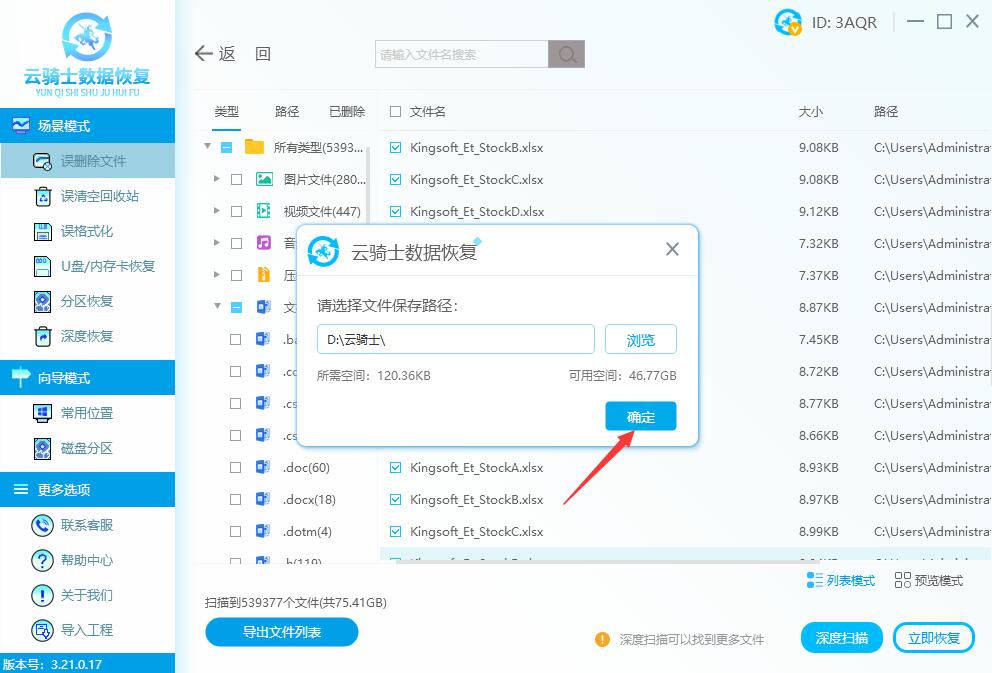Open the 误删除文件 recovery mode
Image resolution: width=992 pixels, height=673 pixels.
pos(87,161)
